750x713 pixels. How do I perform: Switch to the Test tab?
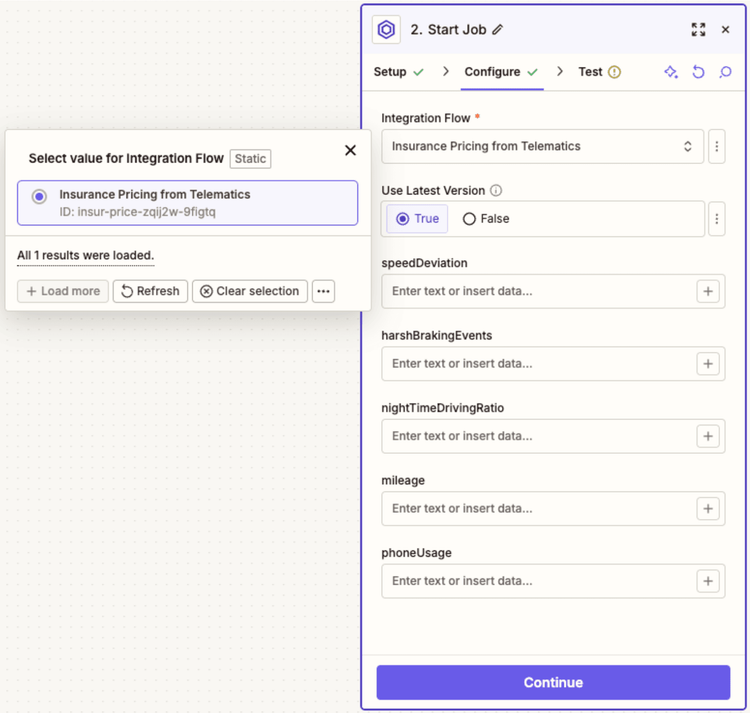coord(599,72)
